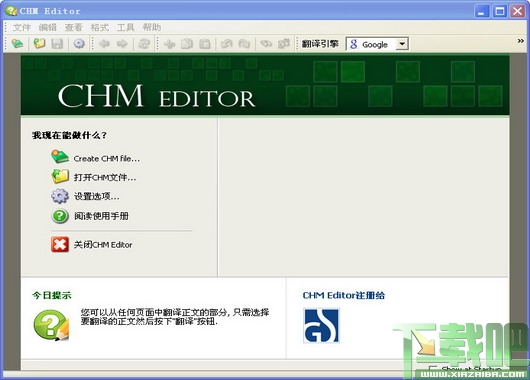Click the create CHM toolbar icon

click(x=17, y=44)
